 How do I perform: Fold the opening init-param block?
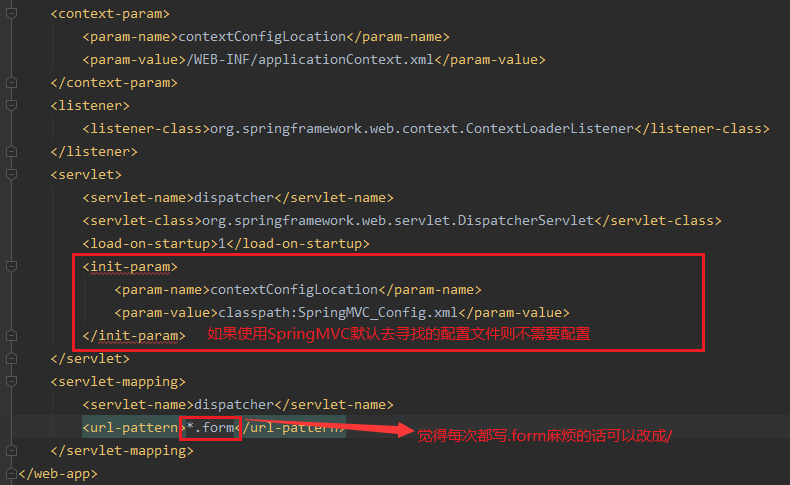tap(11, 266)
